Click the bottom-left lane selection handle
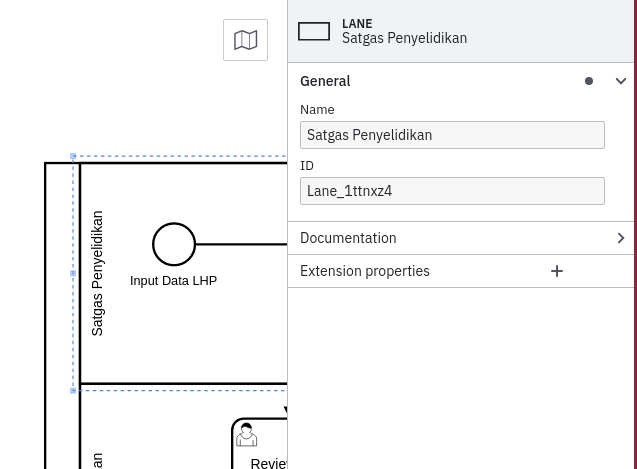The height and width of the screenshot is (469, 637). click(73, 390)
